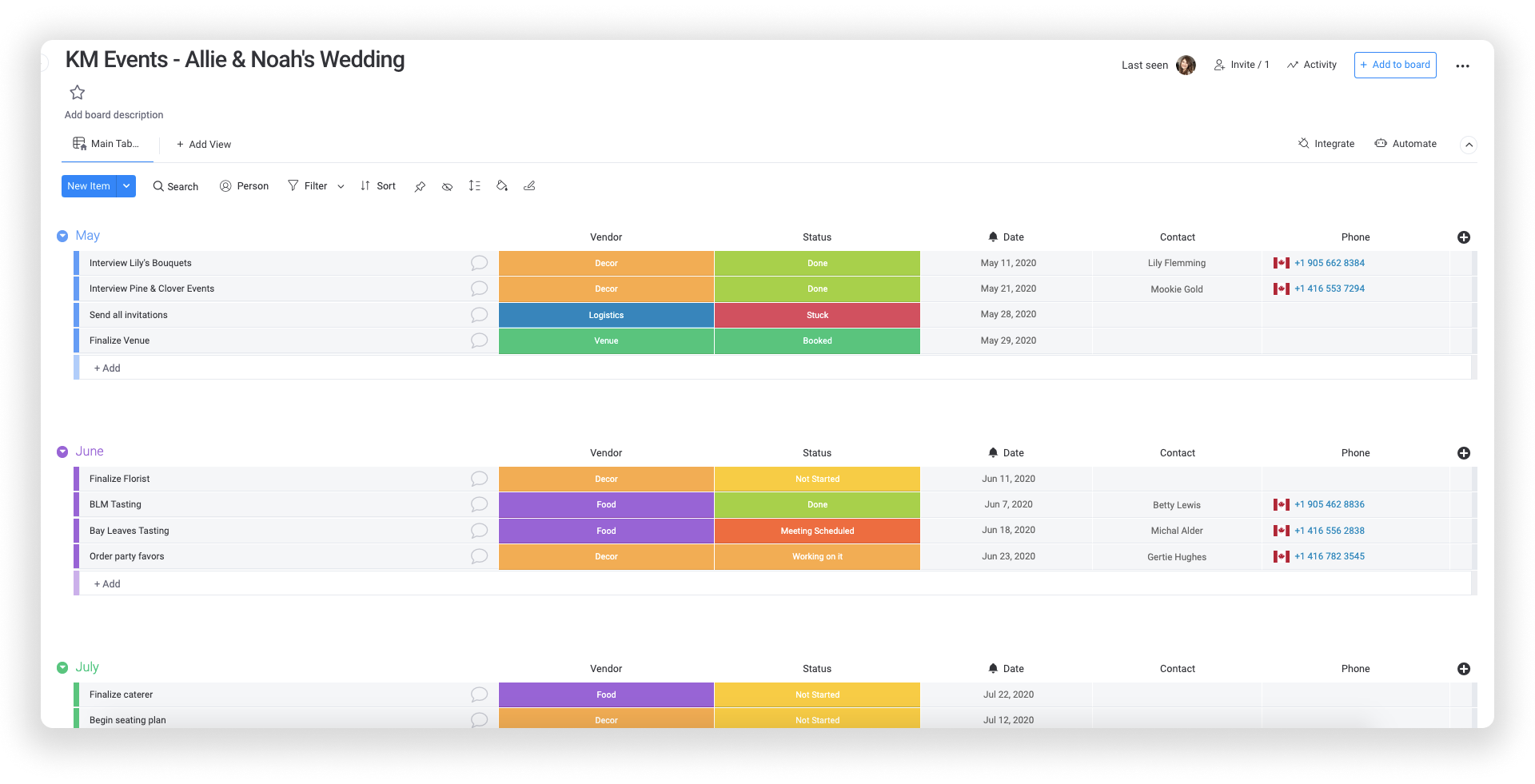Image resolution: width=1535 pixels, height=784 pixels.
Task: Collapse the June group
Action: pyautogui.click(x=62, y=452)
